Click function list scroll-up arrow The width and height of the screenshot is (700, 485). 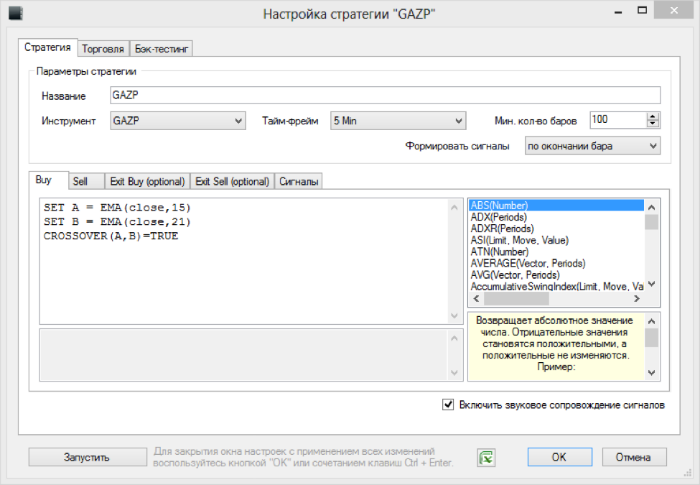651,207
